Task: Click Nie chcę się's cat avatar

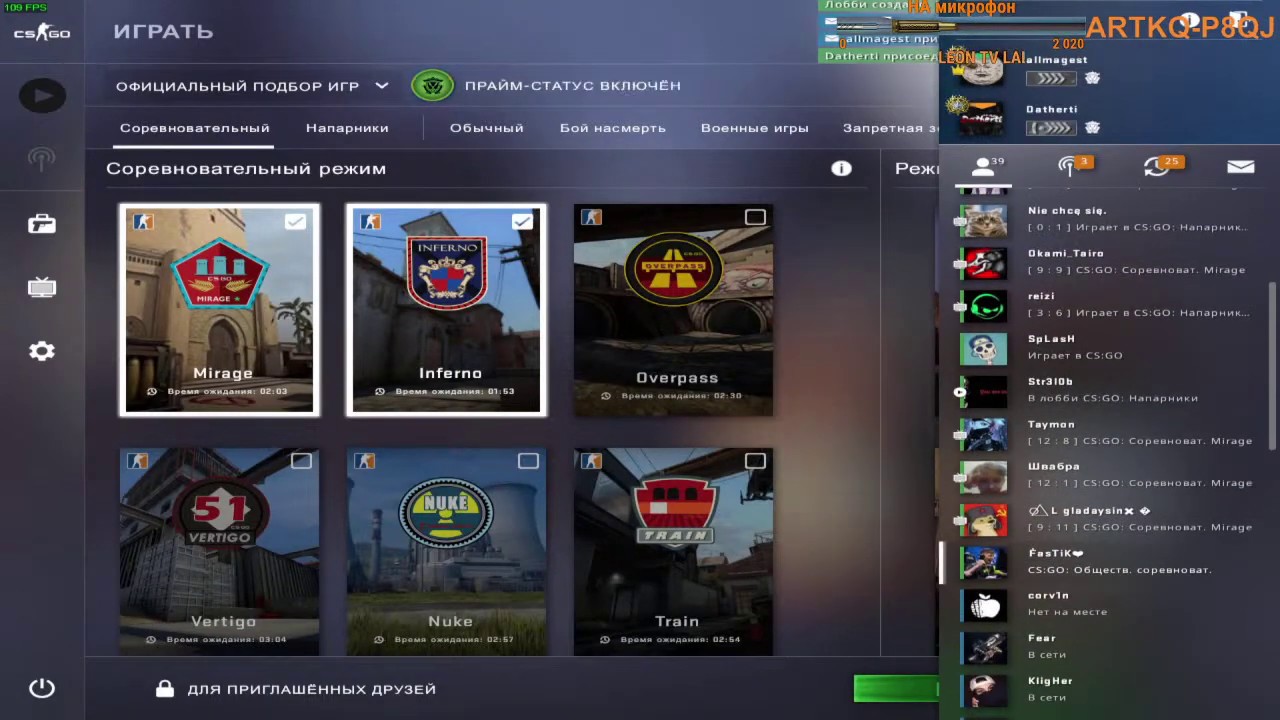Action: pos(984,219)
